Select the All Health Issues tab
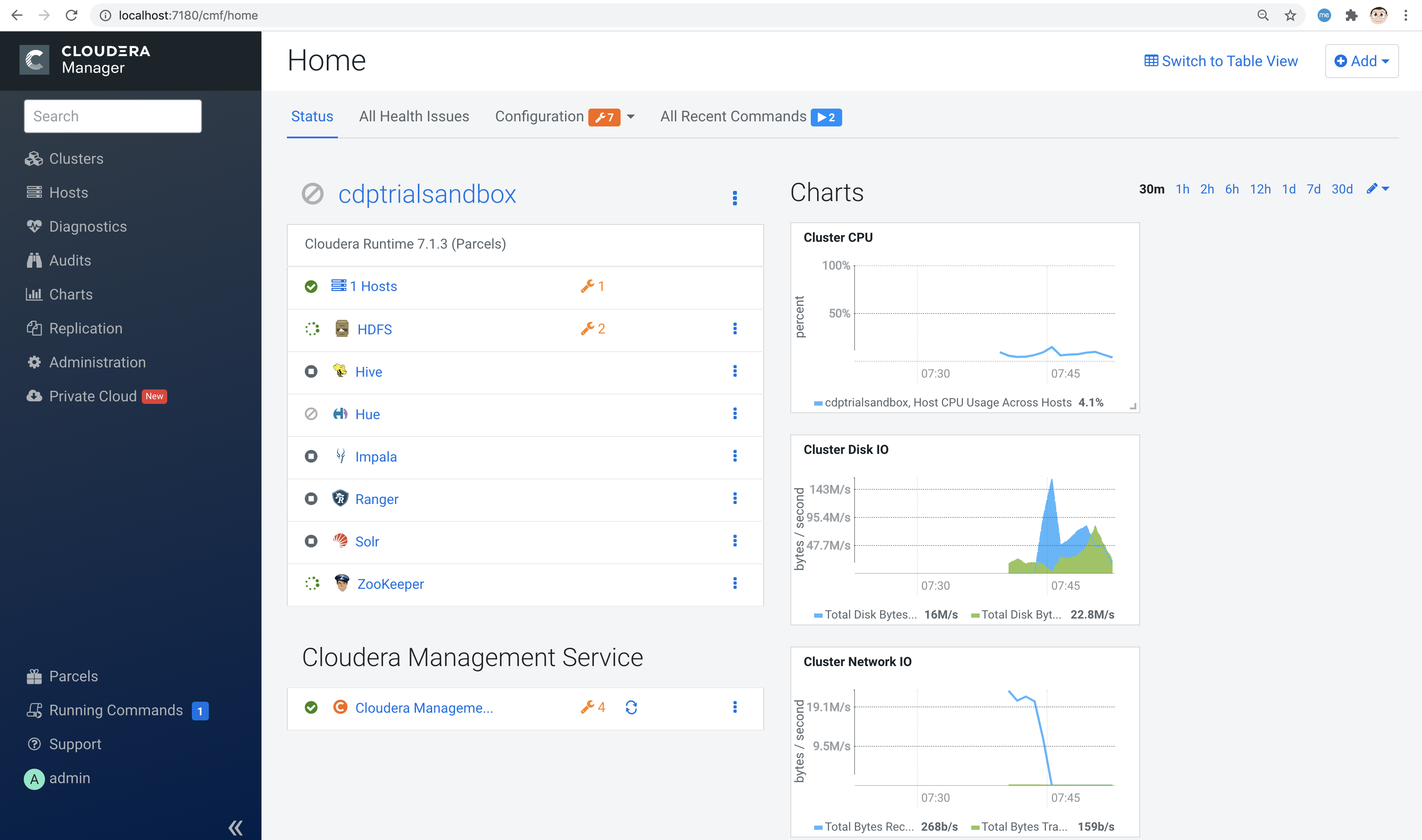Screen dimensions: 1422x840 pos(413,116)
